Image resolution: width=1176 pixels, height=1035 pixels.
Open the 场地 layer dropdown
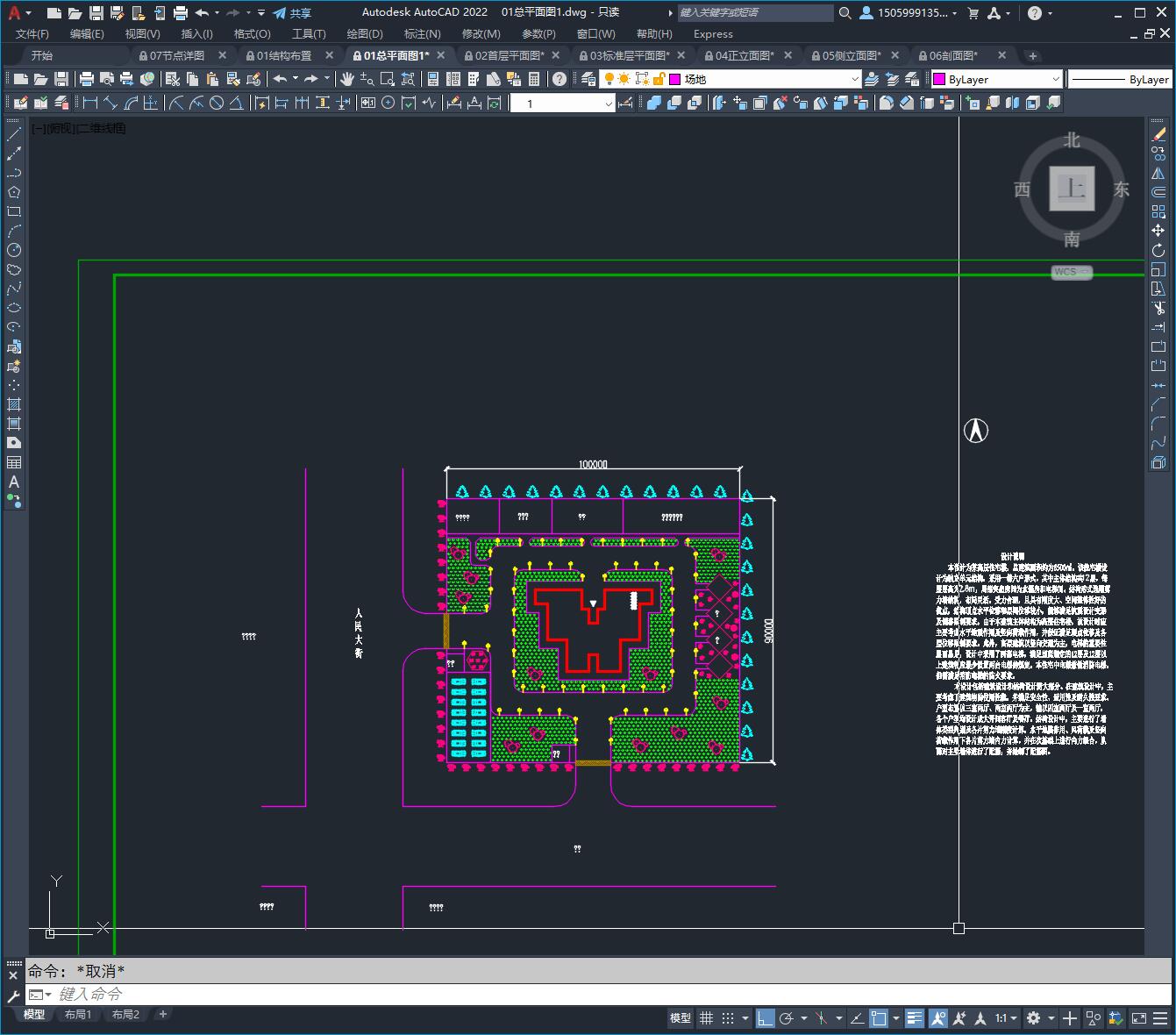(856, 79)
